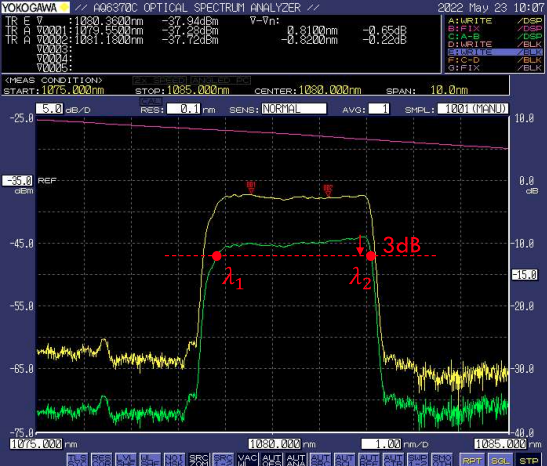Click the LVL SHF status indicator
Image resolution: width=547 pixels, height=466 pixels.
click(x=126, y=459)
